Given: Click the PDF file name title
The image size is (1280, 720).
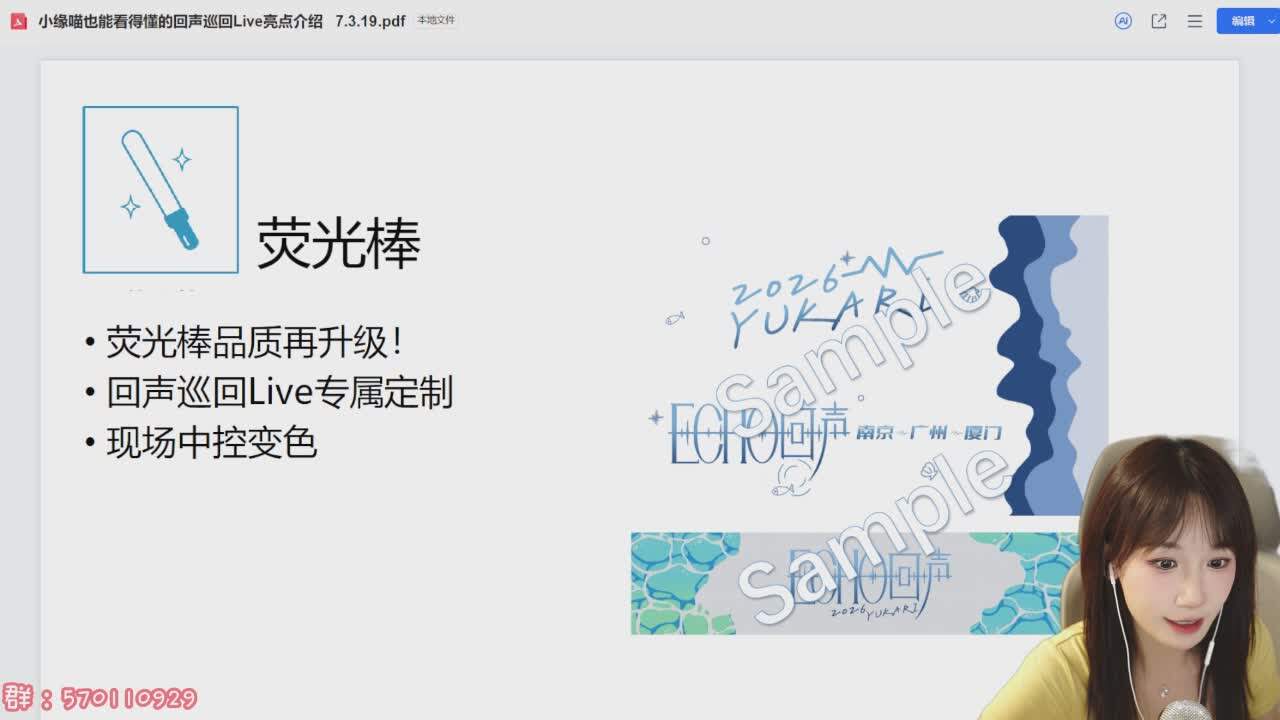Looking at the screenshot, I should [x=222, y=21].
